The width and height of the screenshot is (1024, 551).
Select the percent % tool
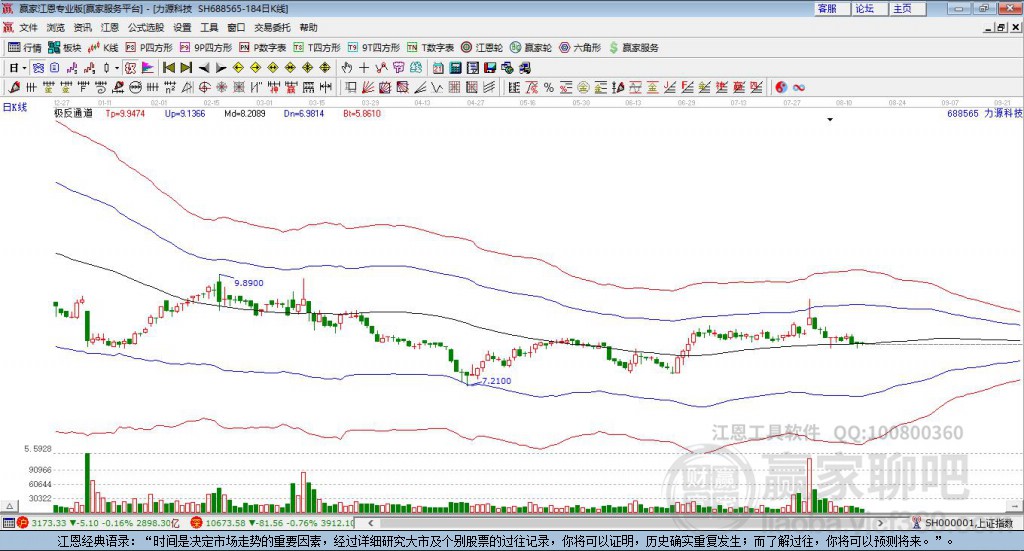[549, 87]
